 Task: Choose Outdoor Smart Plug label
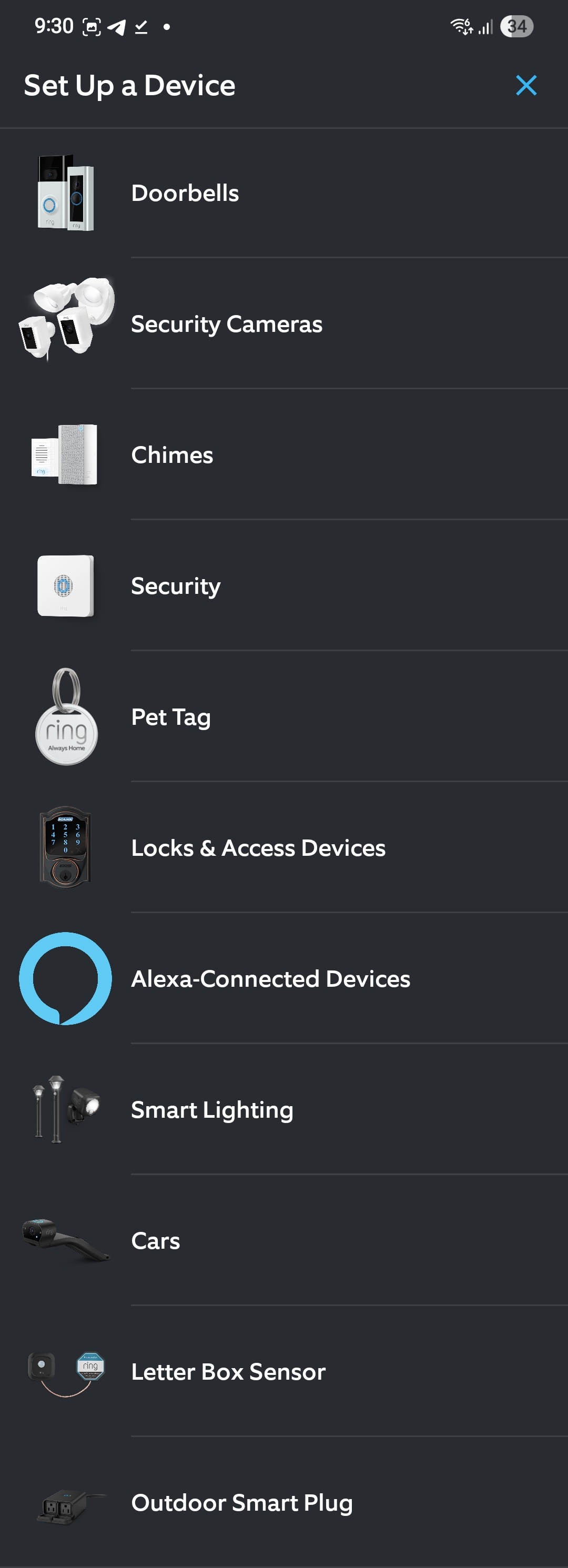pos(242,1502)
